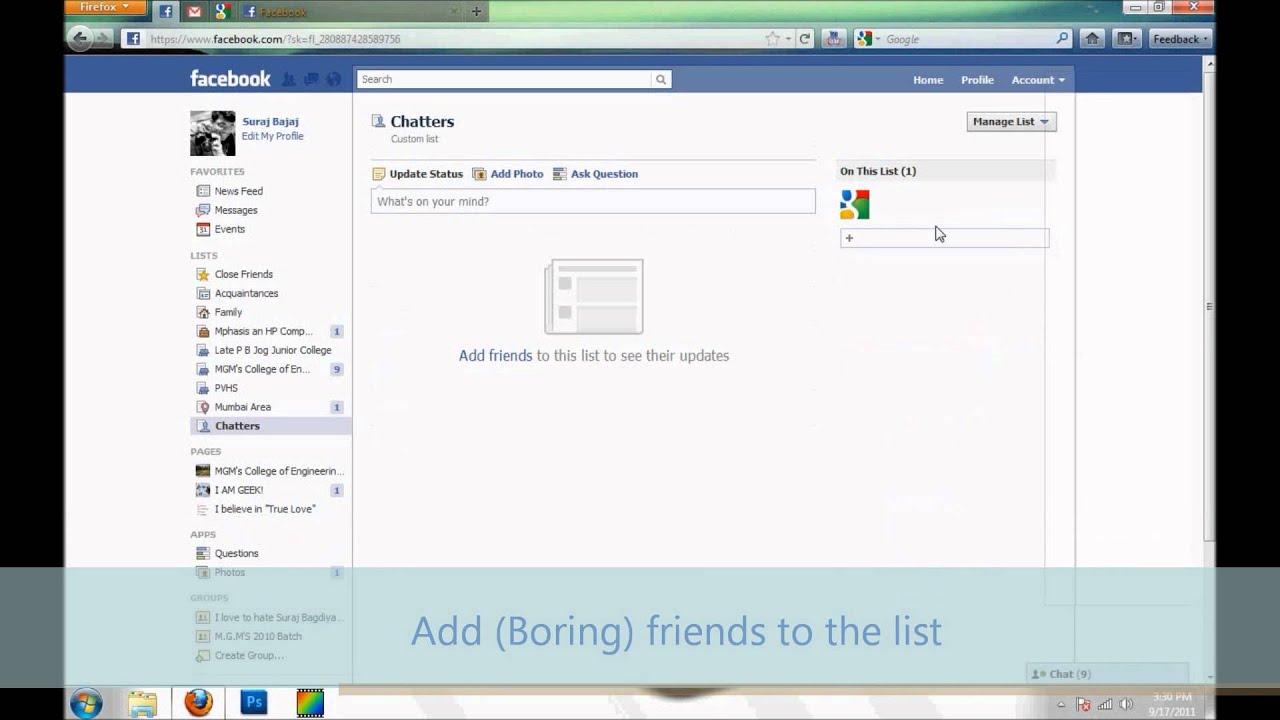Open MGM's College of En... list

(262, 369)
